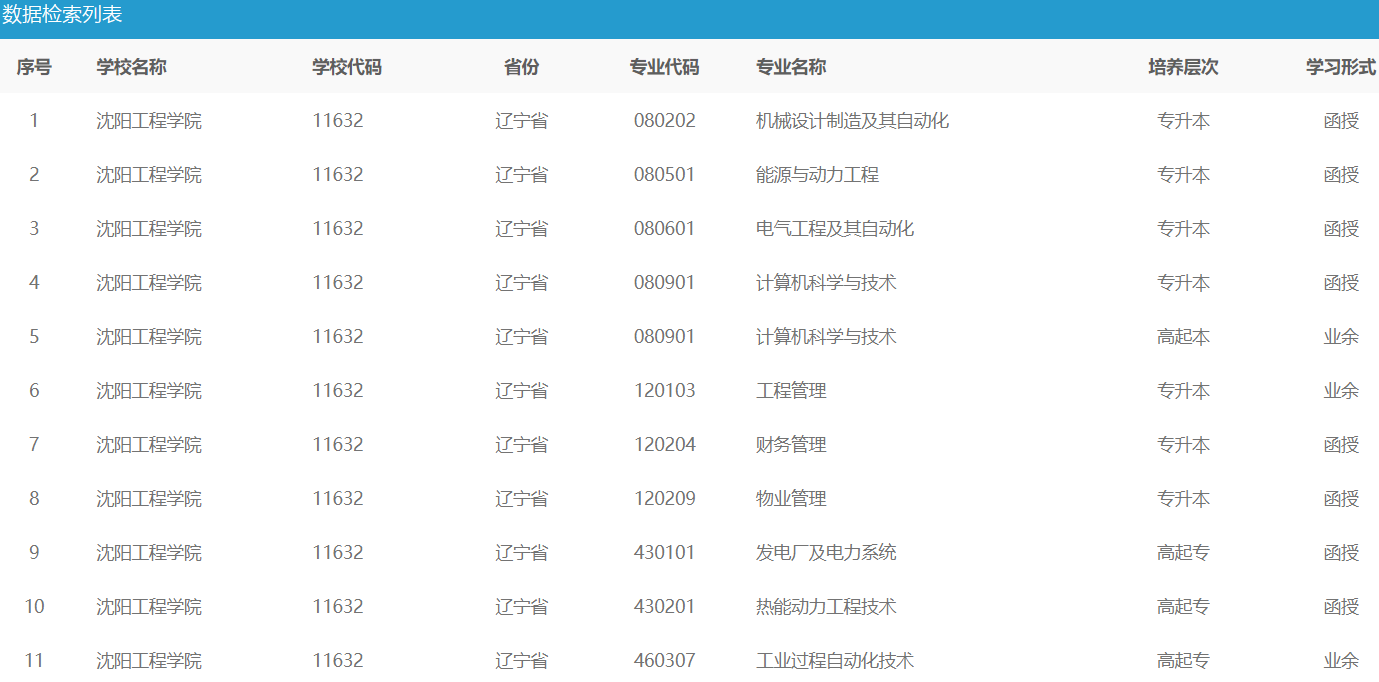Image resolution: width=1379 pixels, height=682 pixels.
Task: Select major name 能源与动力工程
Action: (817, 175)
